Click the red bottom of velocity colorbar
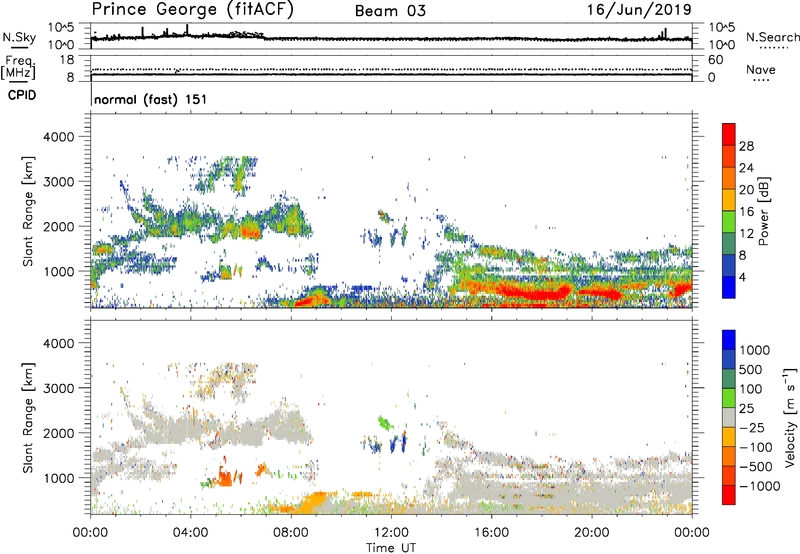This screenshot has height=554, width=800. point(729,495)
